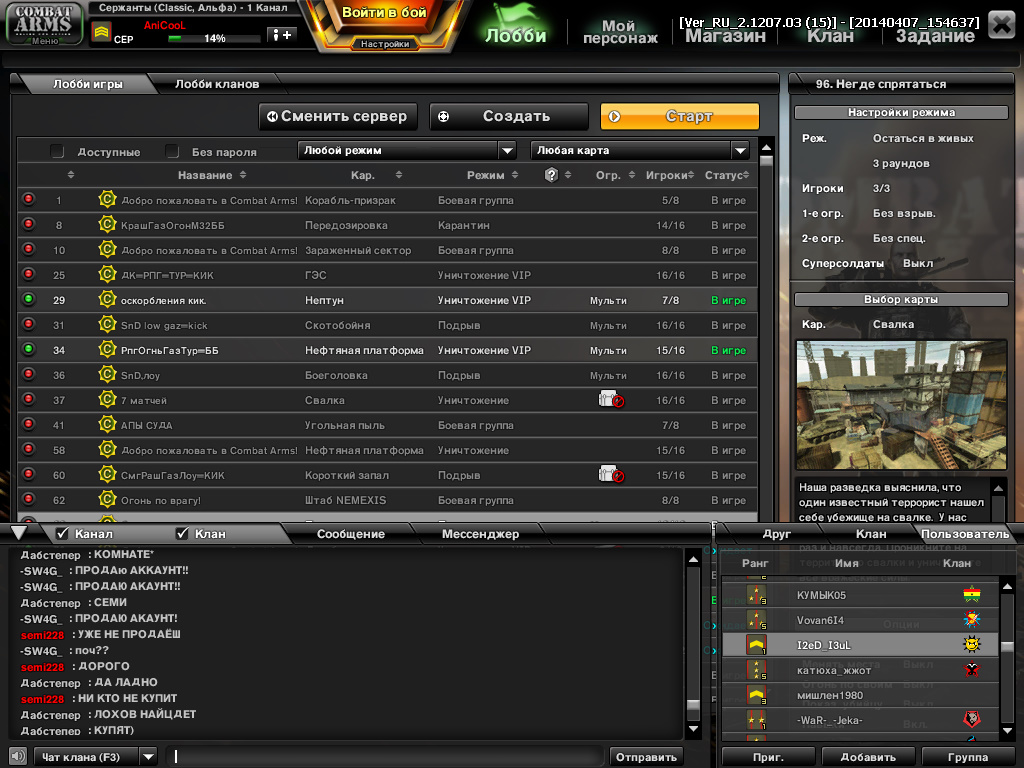The width and height of the screenshot is (1024, 768).
Task: Click the experience progress bar at 14%
Action: click(x=214, y=39)
